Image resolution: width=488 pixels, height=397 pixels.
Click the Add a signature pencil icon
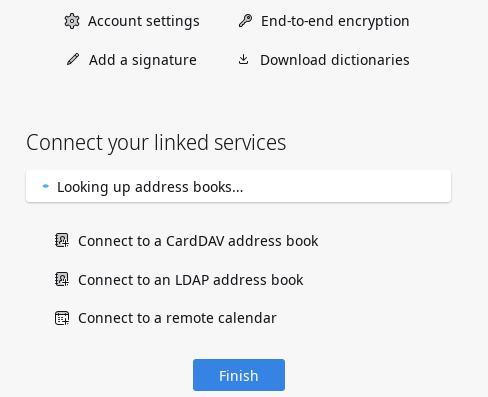(x=73, y=59)
